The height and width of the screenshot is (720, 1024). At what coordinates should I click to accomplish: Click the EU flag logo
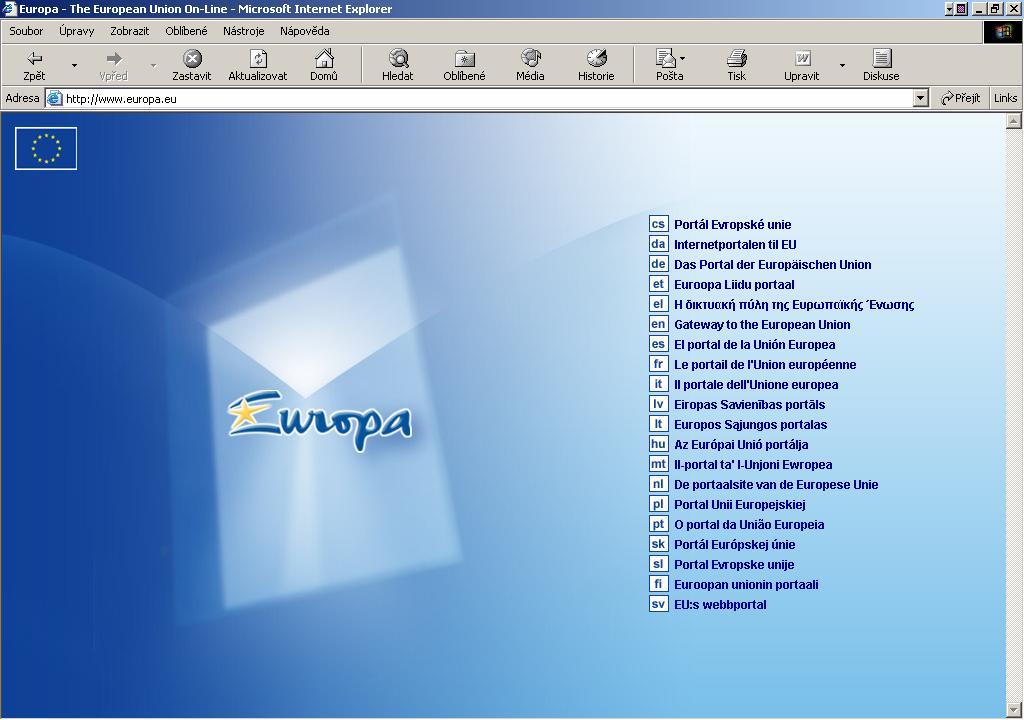coord(46,148)
